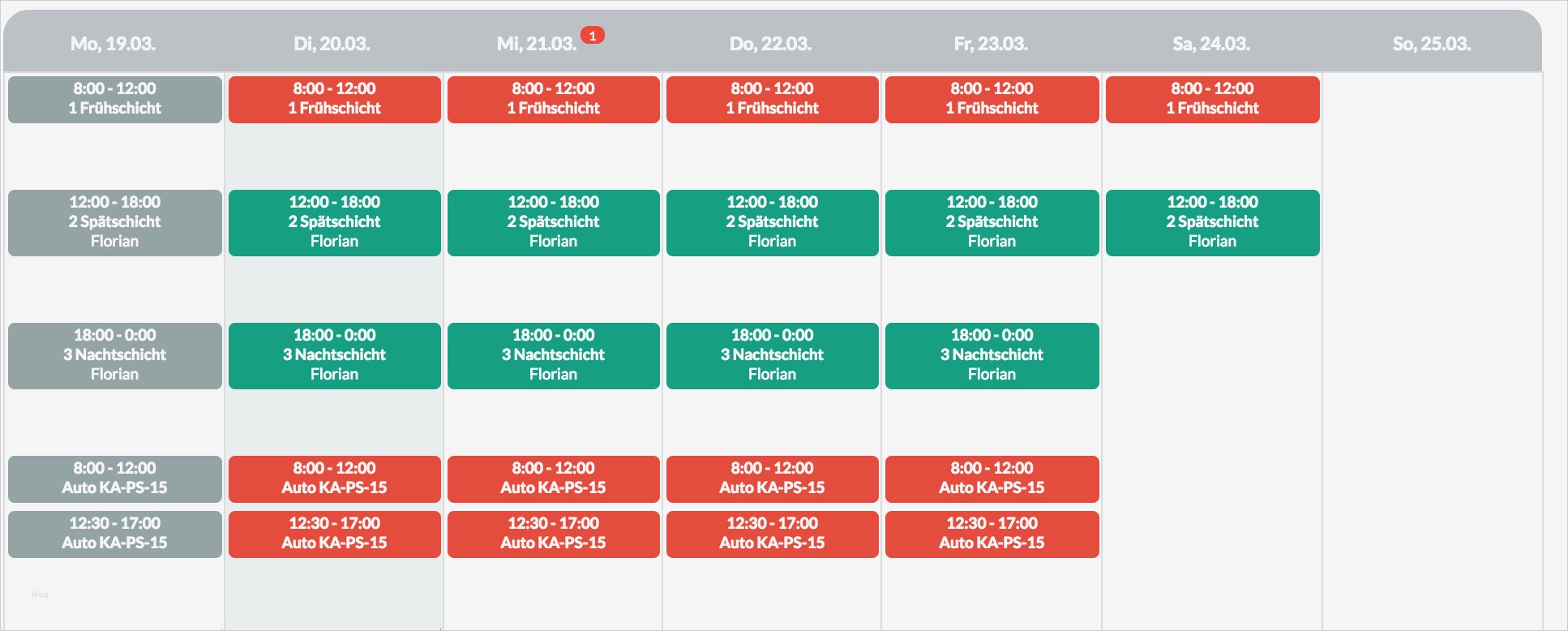Select Saturday's red Frühschicht shift

coord(1213,99)
